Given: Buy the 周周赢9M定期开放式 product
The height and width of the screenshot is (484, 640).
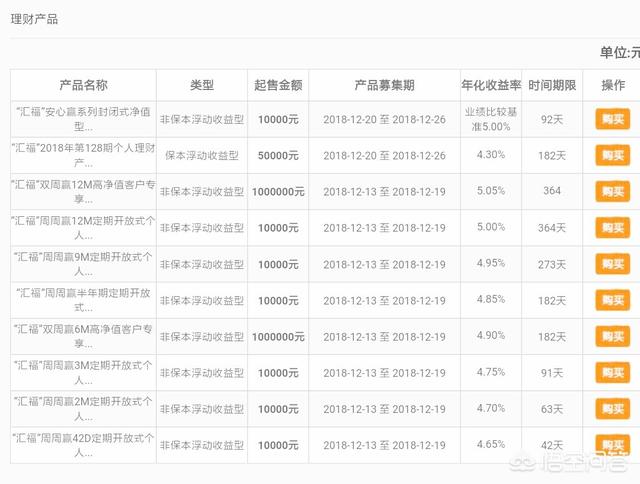Looking at the screenshot, I should click(613, 264).
